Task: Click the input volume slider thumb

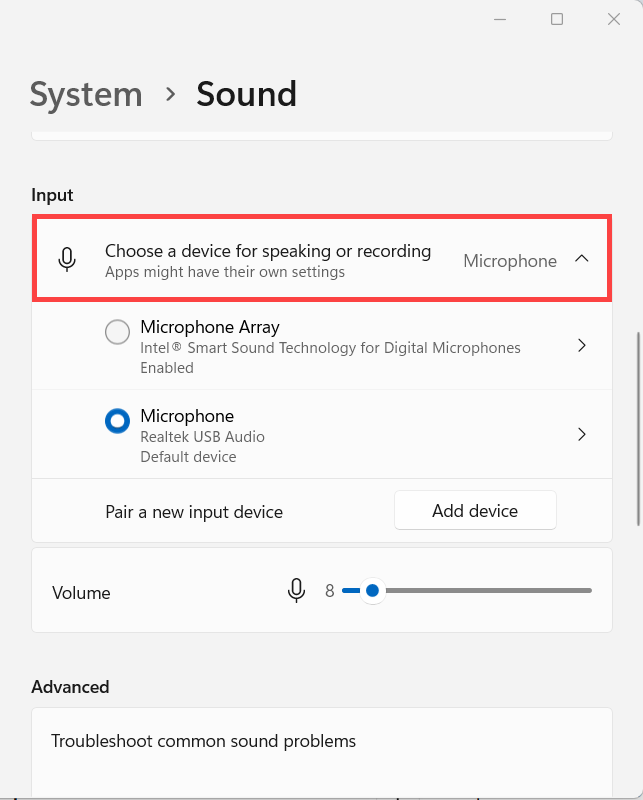Action: (372, 591)
